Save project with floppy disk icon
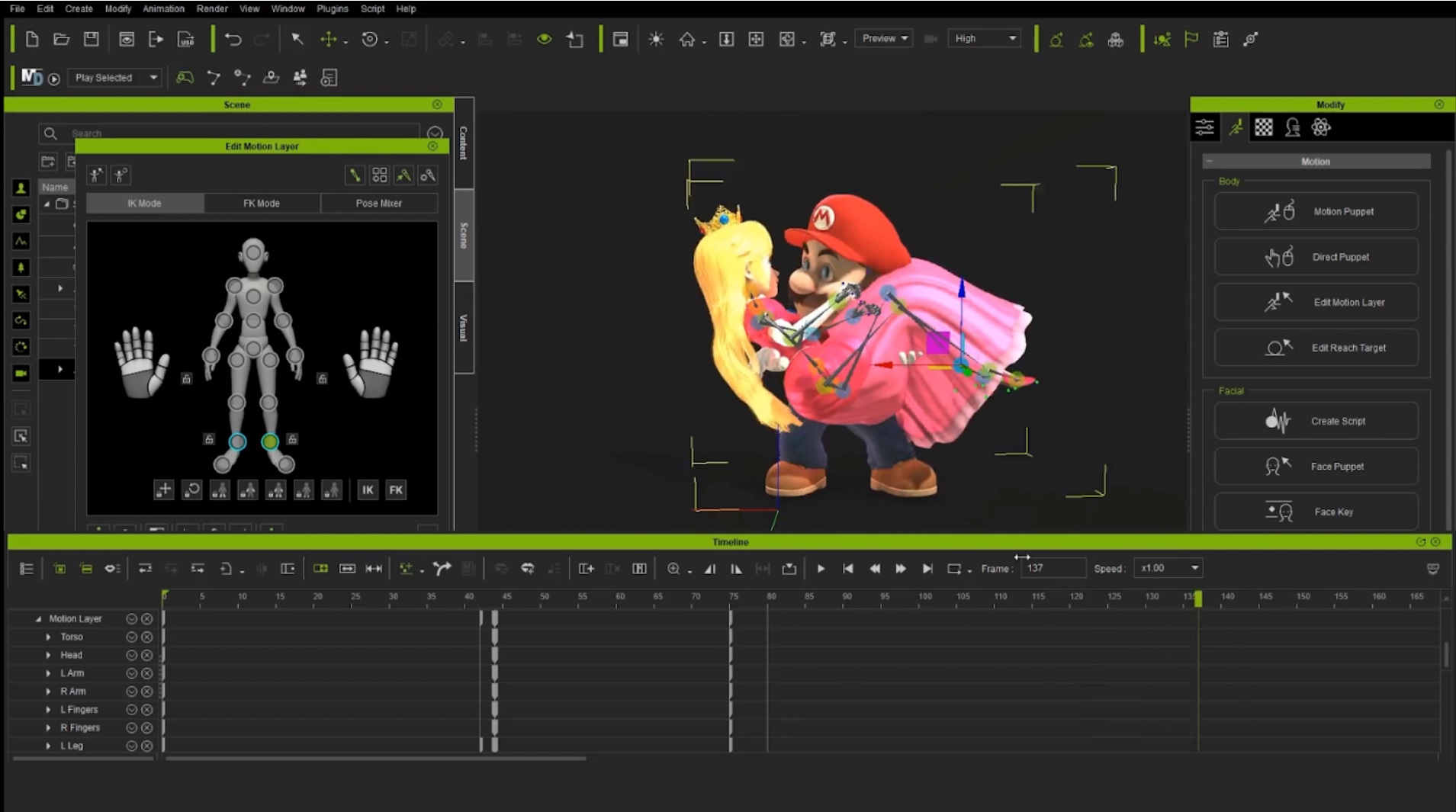This screenshot has height=812, width=1456. pyautogui.click(x=92, y=39)
